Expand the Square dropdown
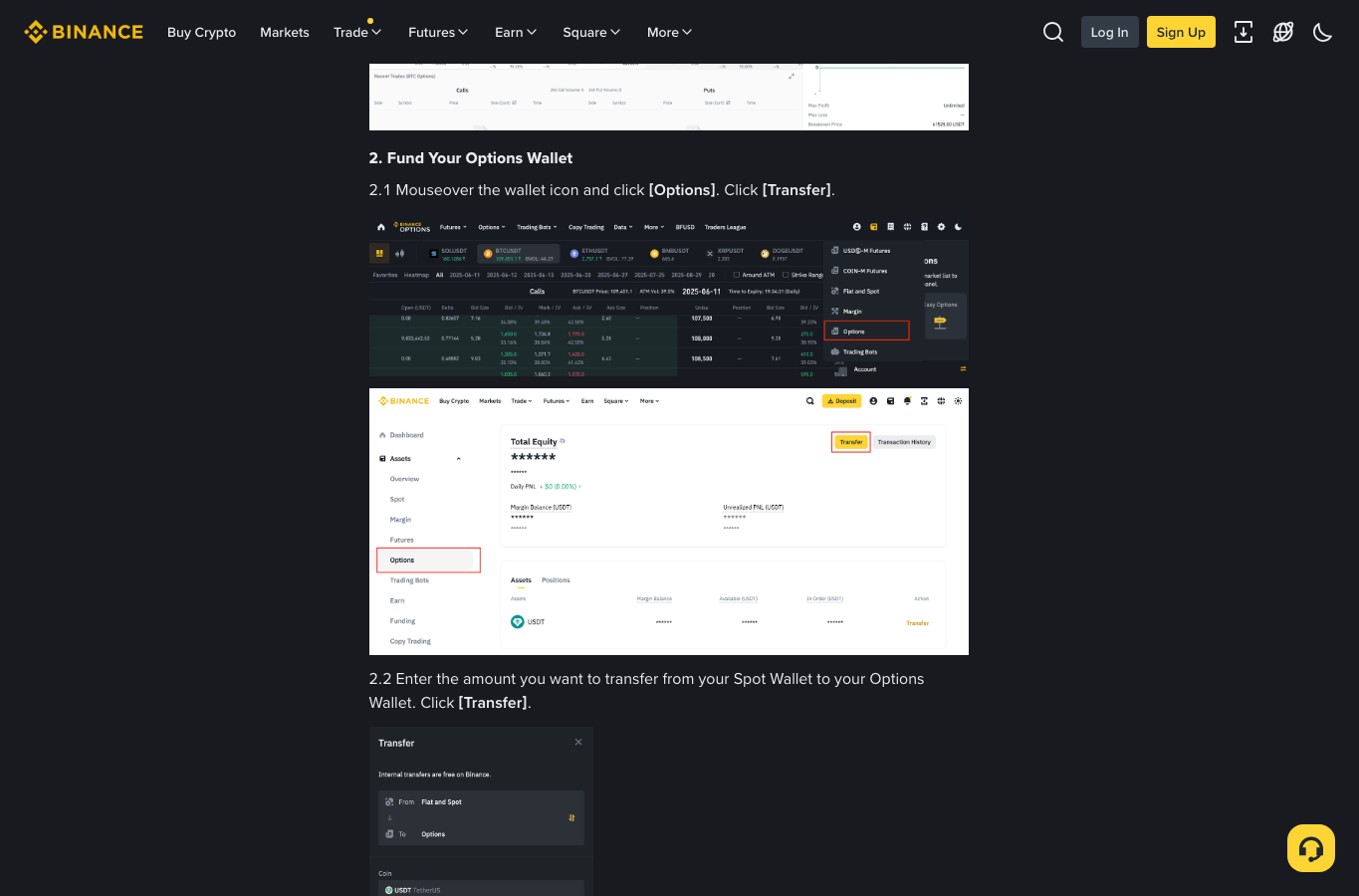This screenshot has width=1359, height=896. pyautogui.click(x=591, y=32)
